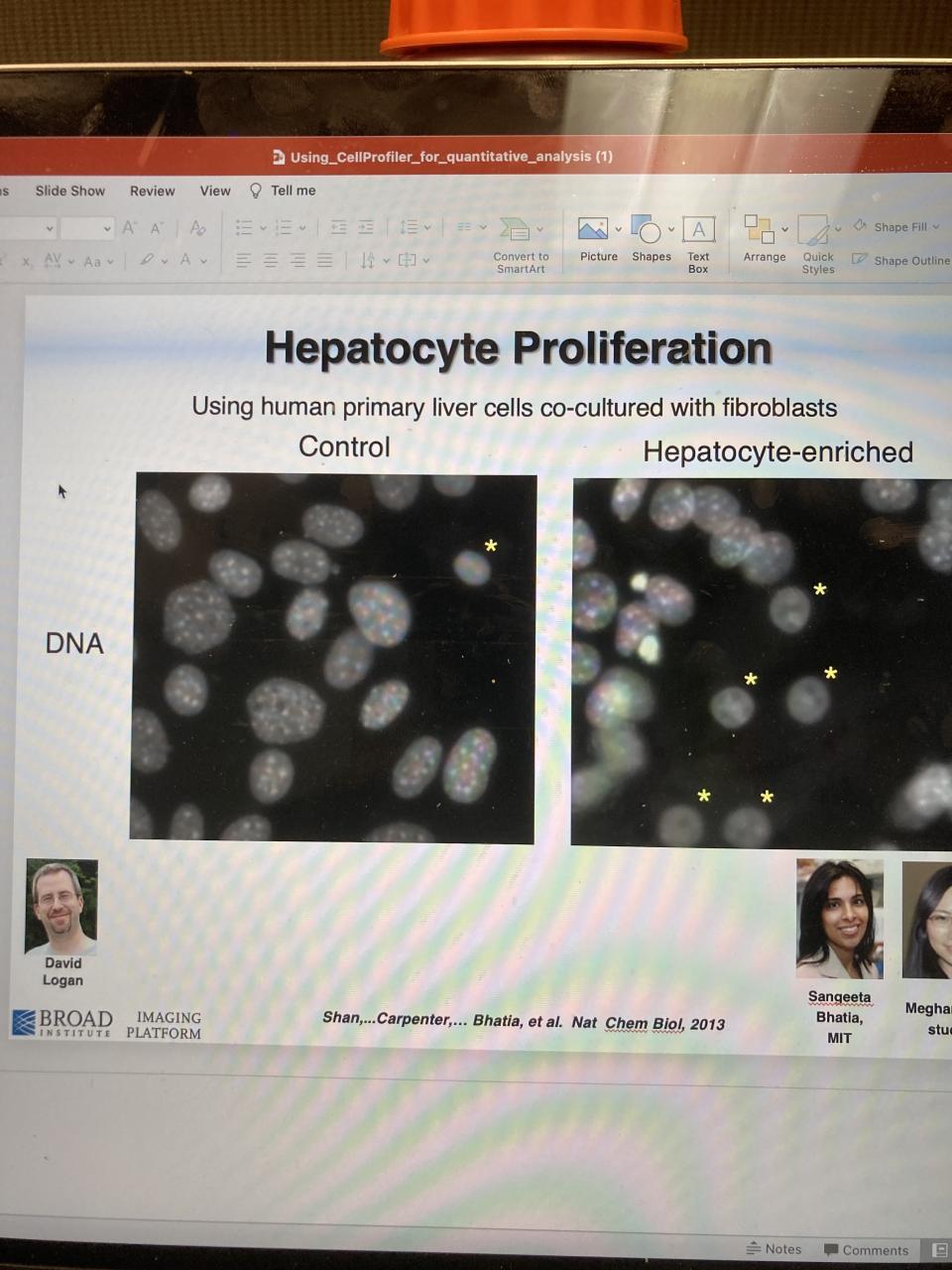Open the text columns options
Image resolution: width=952 pixels, height=1270 pixels.
471,227
